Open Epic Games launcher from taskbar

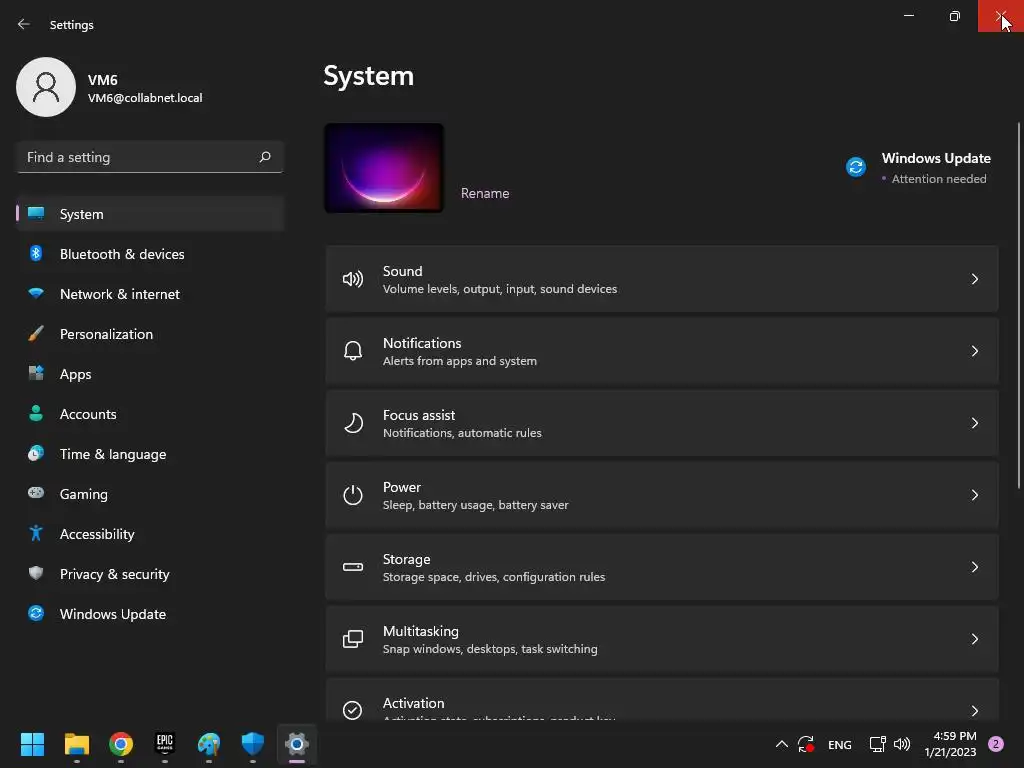pos(165,744)
